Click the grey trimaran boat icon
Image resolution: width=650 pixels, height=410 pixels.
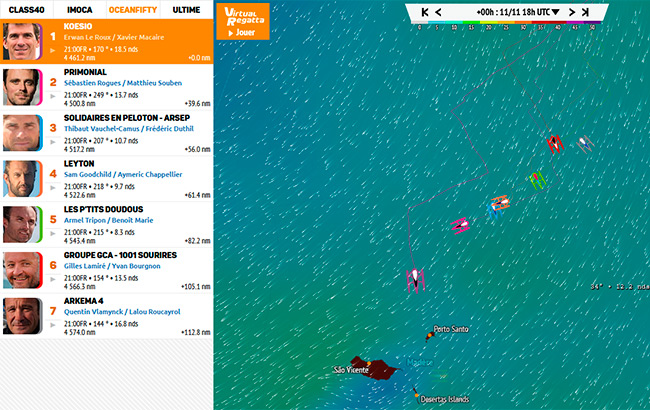584,144
